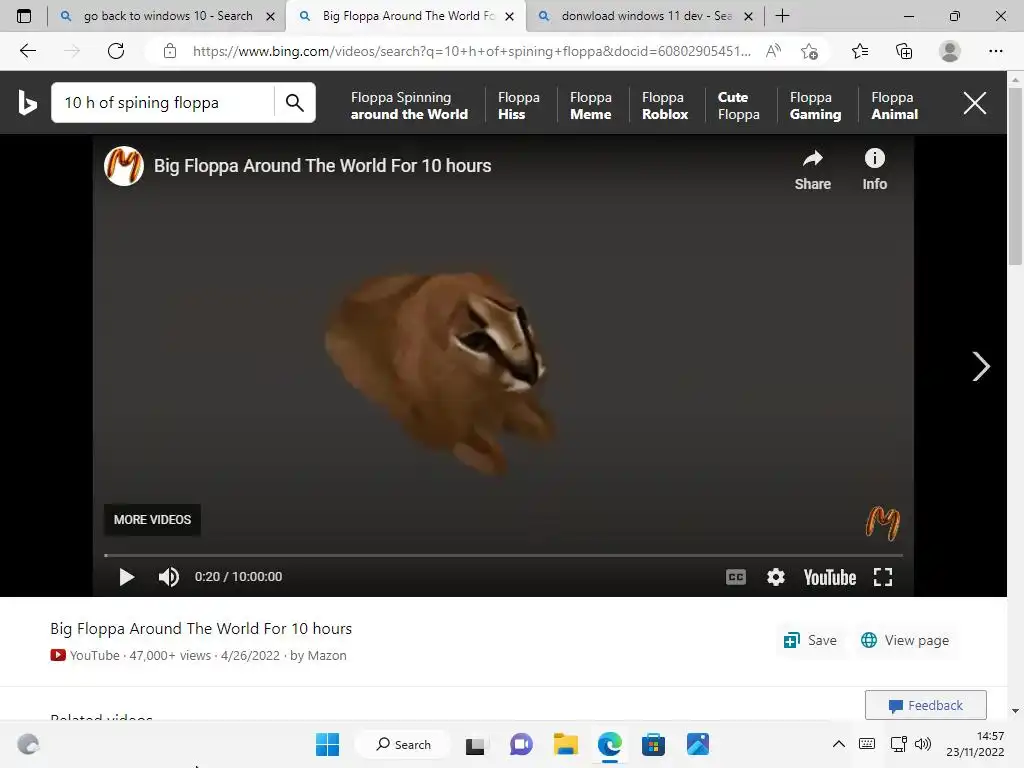Open the Feedback button

(925, 705)
